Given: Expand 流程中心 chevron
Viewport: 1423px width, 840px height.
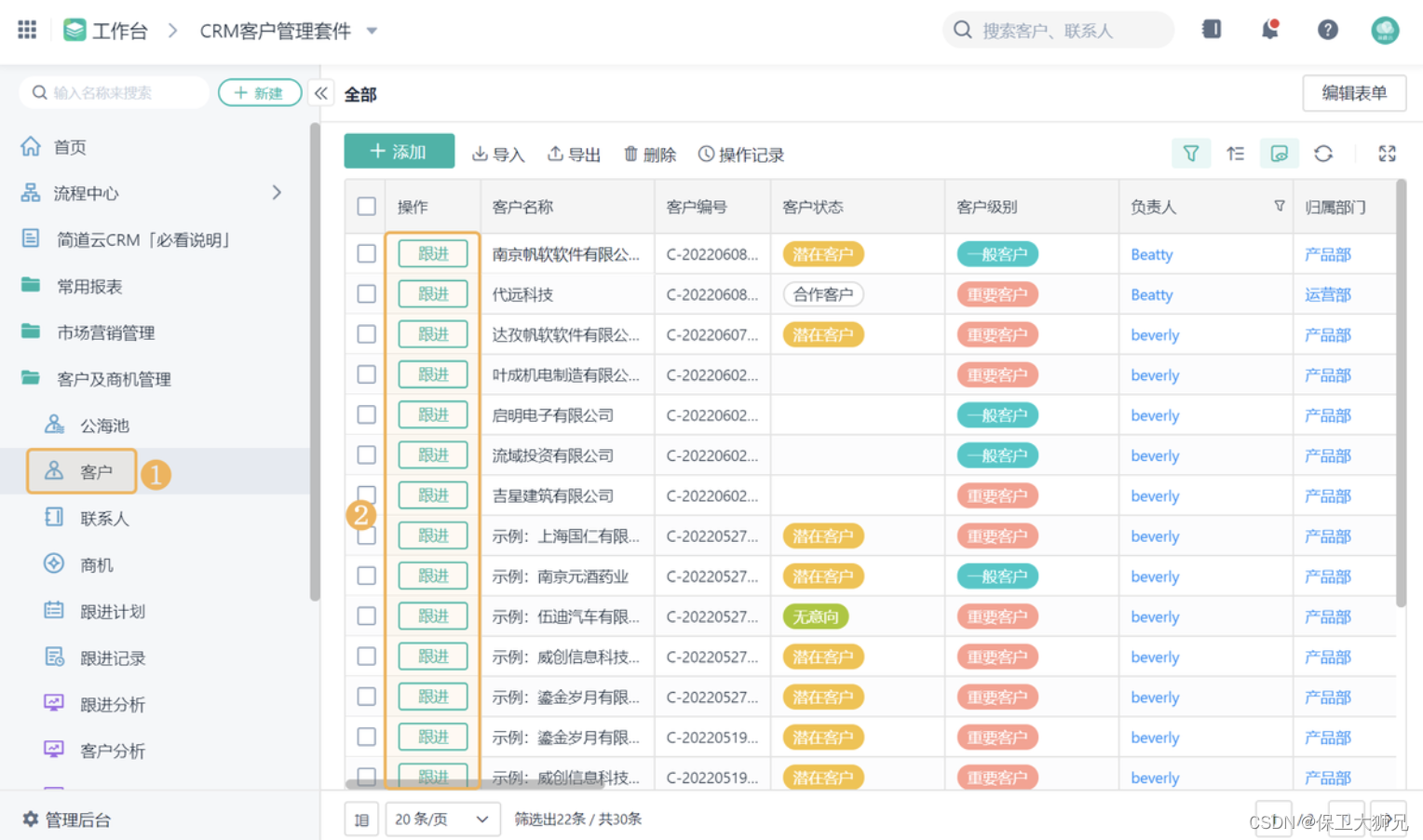Looking at the screenshot, I should (277, 193).
